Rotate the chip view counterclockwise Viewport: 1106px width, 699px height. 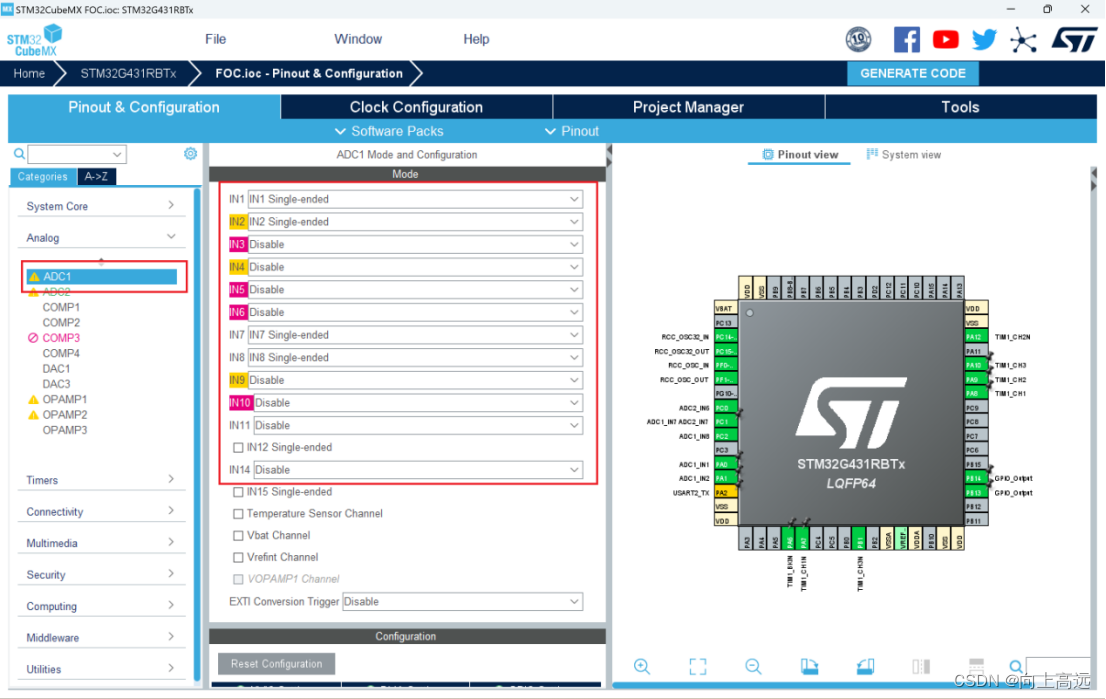click(866, 666)
